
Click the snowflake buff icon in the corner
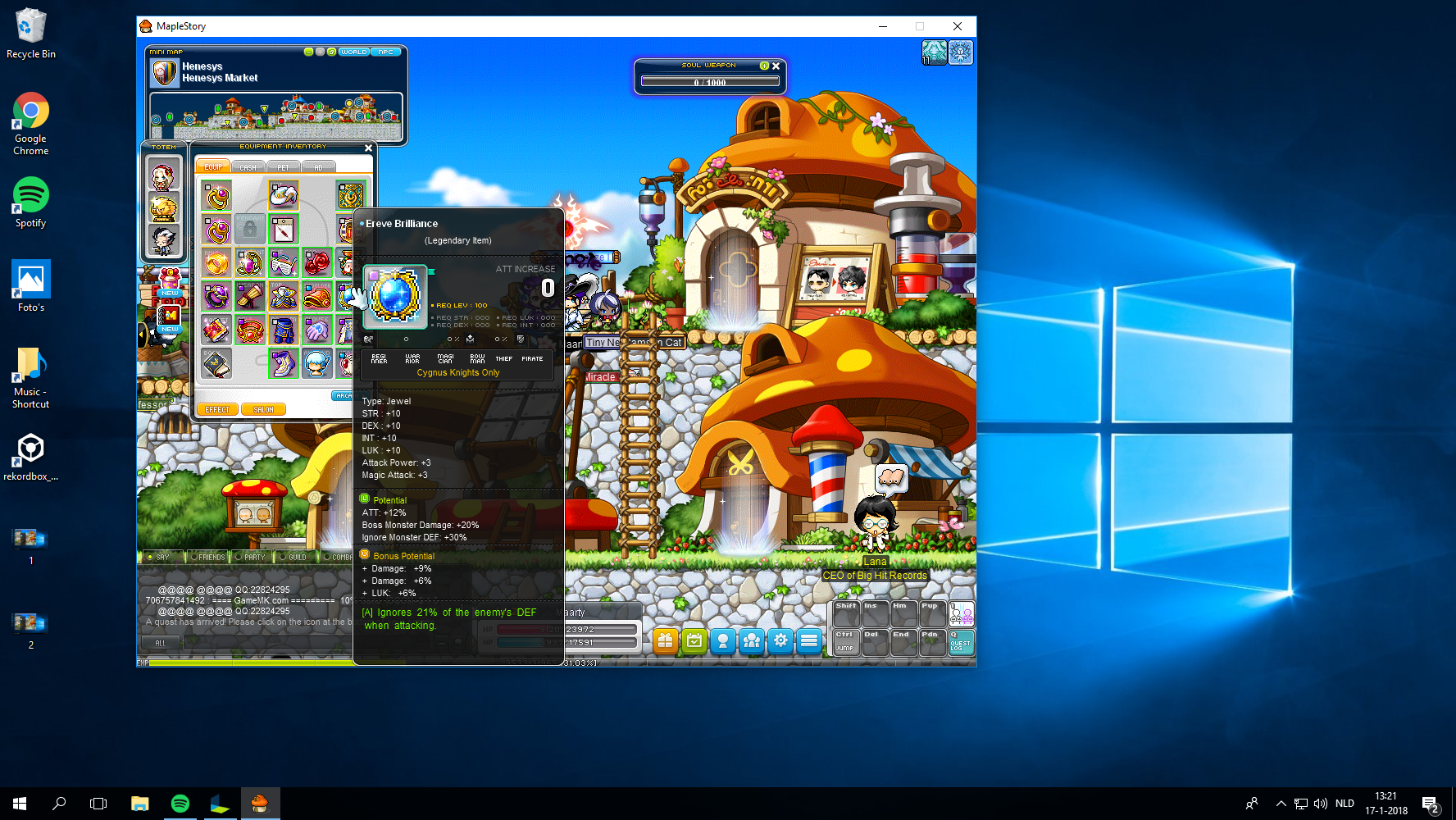961,52
